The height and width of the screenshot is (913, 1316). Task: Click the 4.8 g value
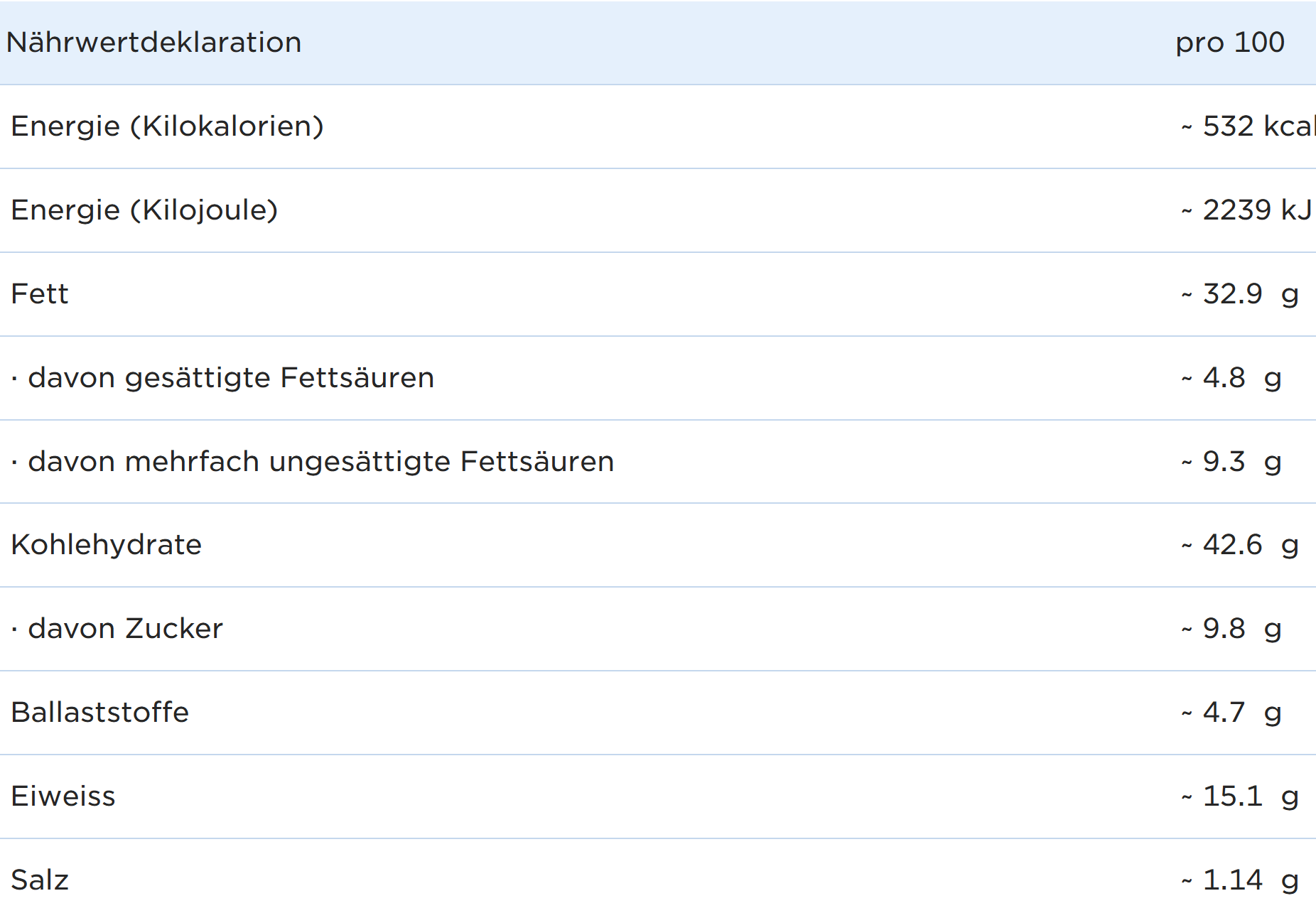[x=1231, y=378]
